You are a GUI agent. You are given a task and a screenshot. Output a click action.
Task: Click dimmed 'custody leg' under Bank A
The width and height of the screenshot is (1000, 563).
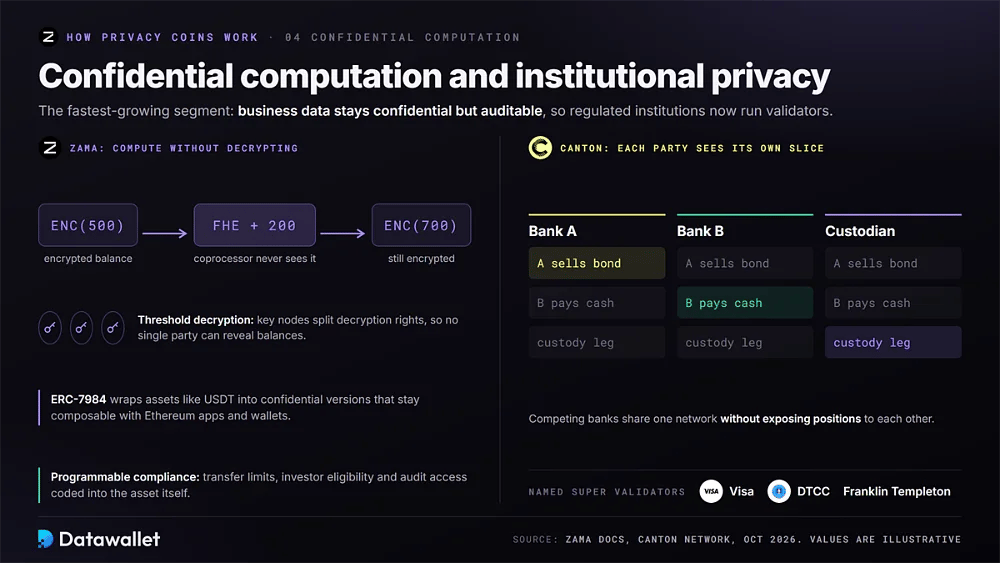(597, 342)
